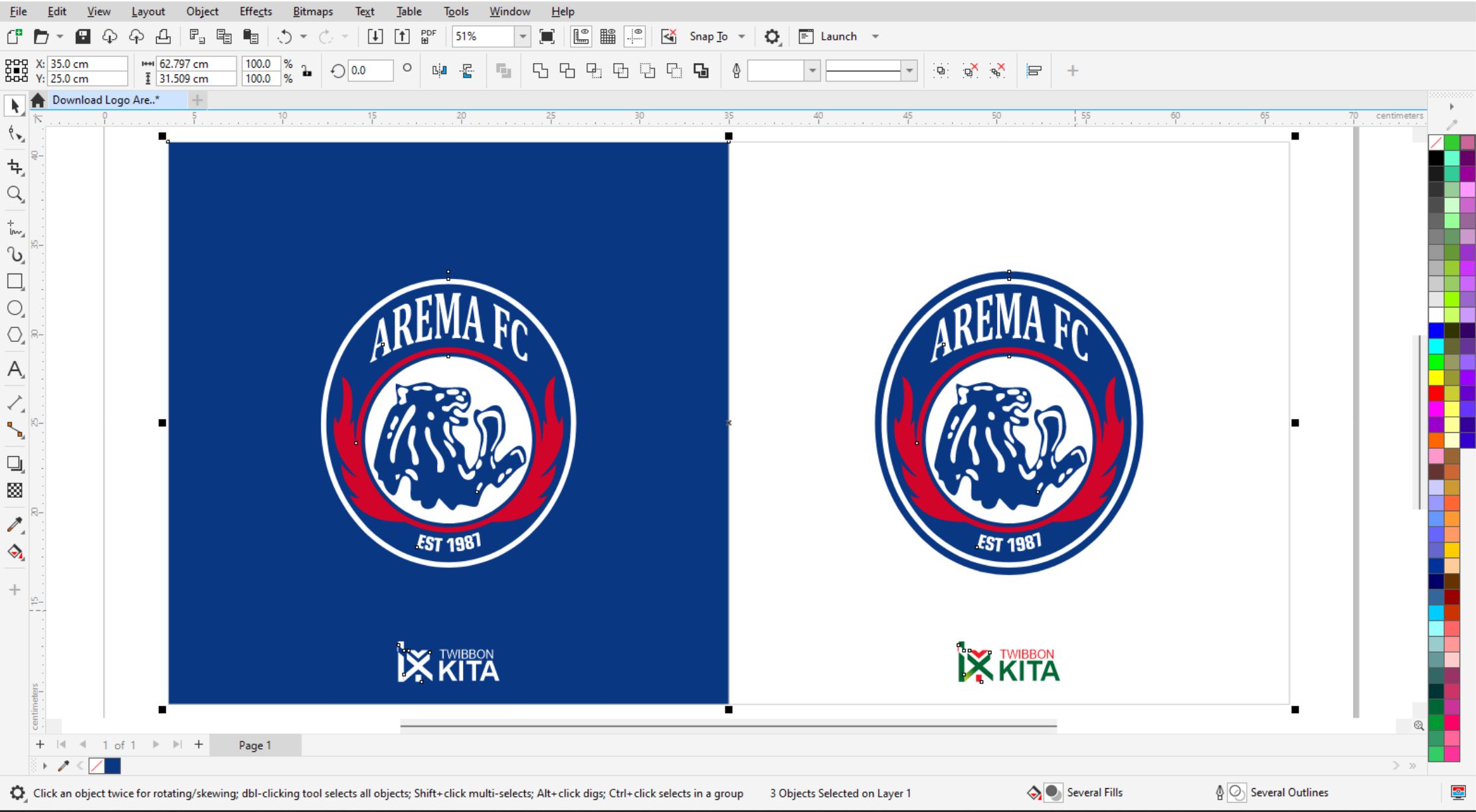
Task: Select the Interactive Fill tool
Action: coord(15,552)
